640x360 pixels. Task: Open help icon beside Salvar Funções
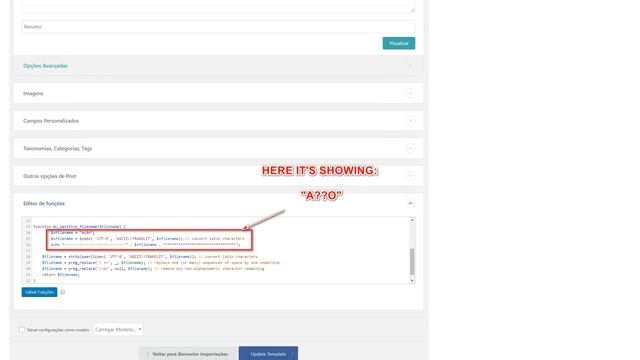click(x=62, y=292)
